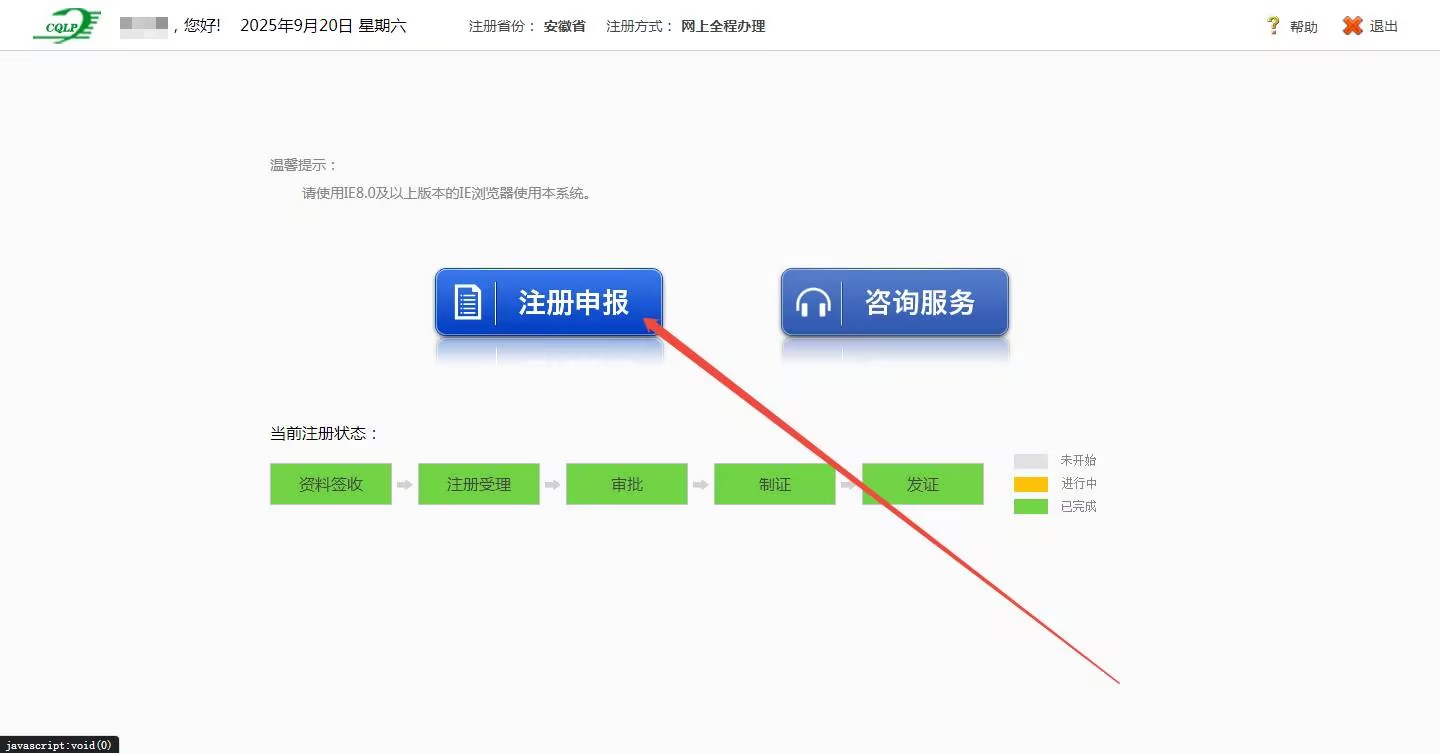Select the 制证 status step
Screen dimensions: 1440x753
775,484
